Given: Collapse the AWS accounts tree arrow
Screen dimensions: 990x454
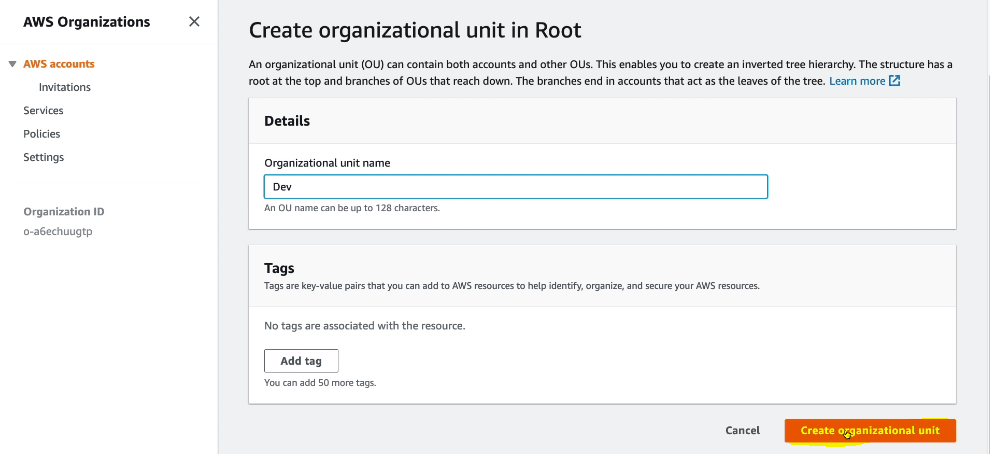Looking at the screenshot, I should (12, 64).
